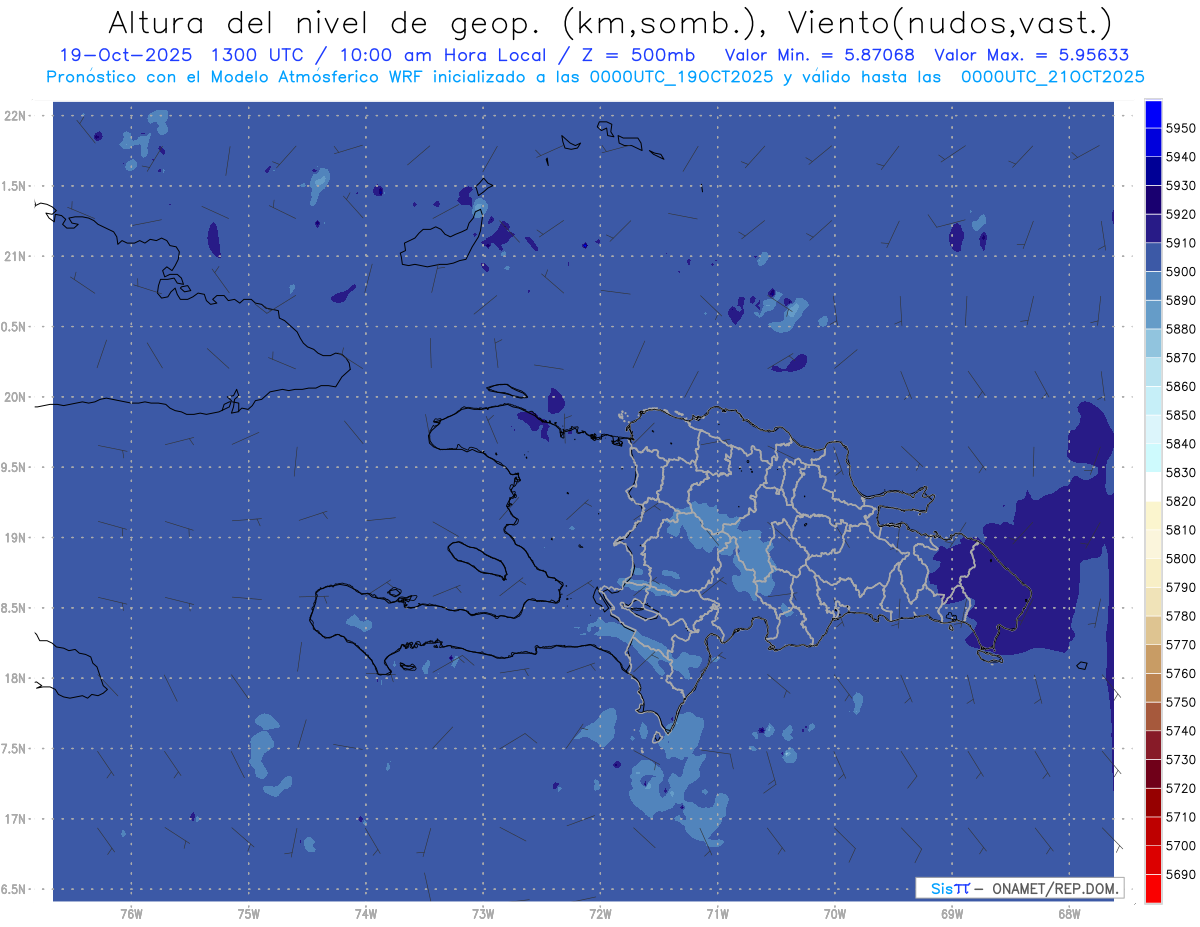Click the colorbar swatch between 5740 and 5730
The width and height of the screenshot is (1200, 927).
[1153, 745]
